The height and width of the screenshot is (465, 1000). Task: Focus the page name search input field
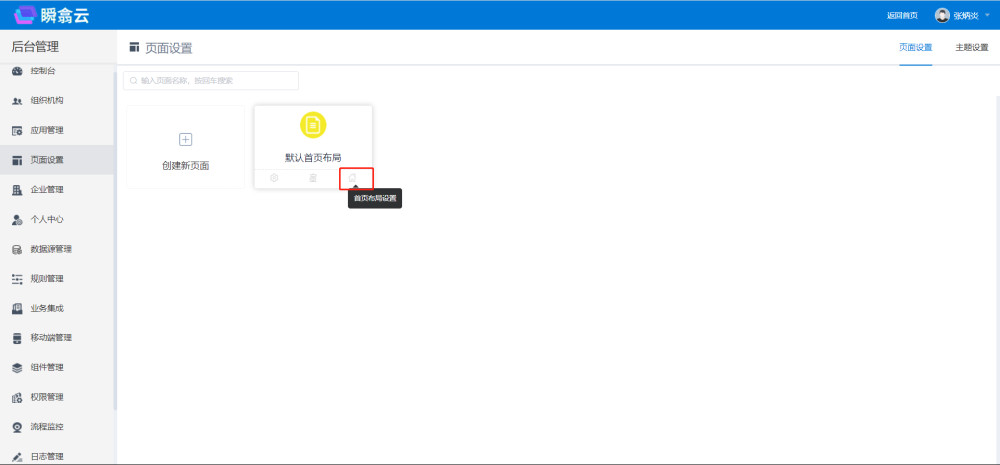(215, 80)
